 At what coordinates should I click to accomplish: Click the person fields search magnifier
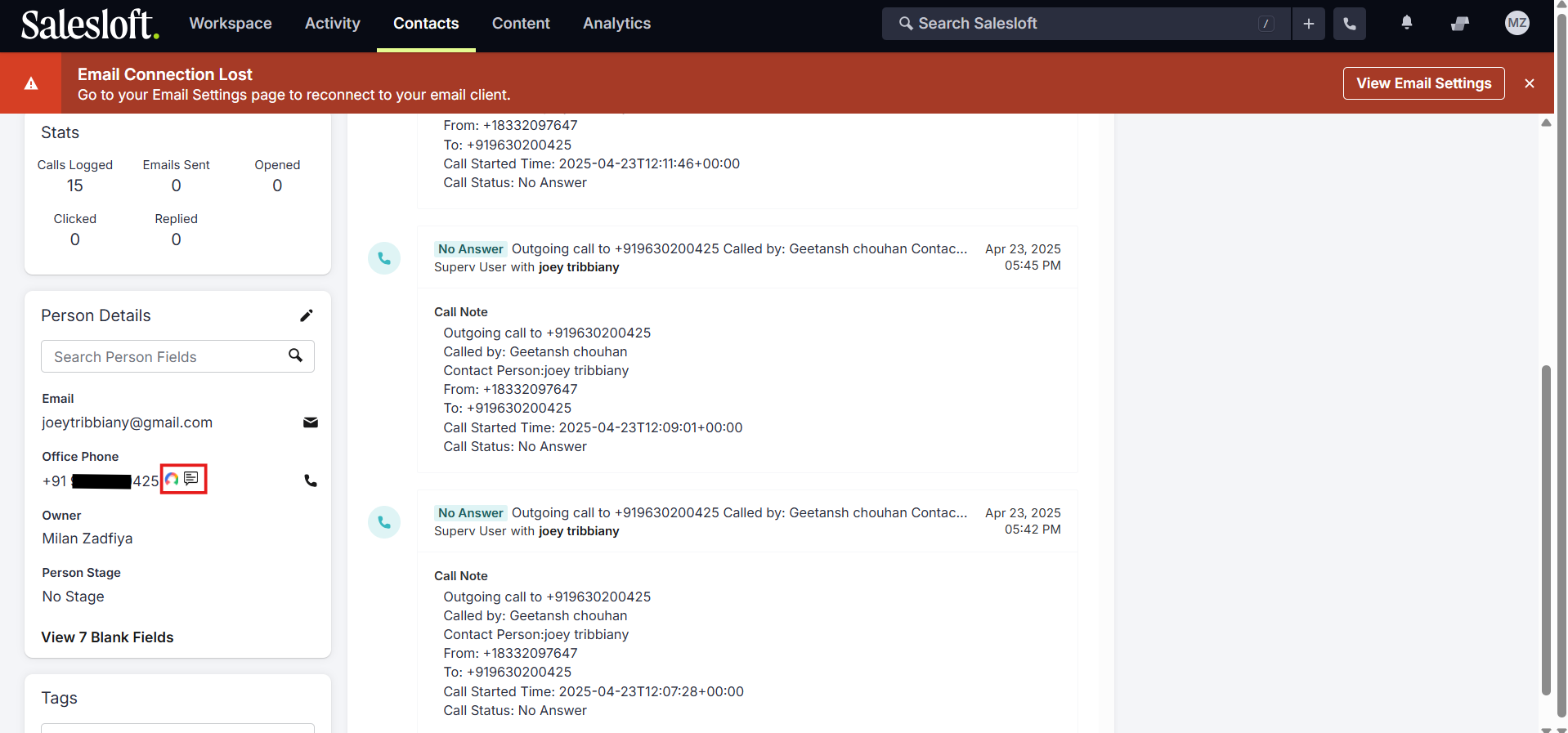[x=296, y=355]
